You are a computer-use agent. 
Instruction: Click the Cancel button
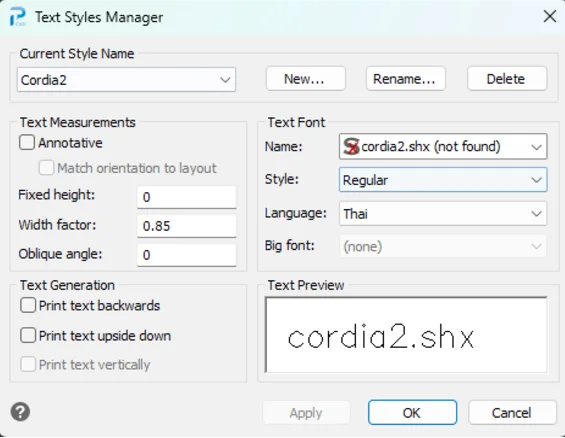(x=512, y=412)
